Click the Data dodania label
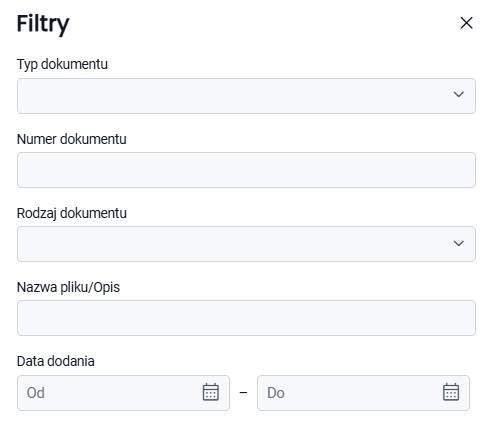Screen dimensions: 494x448 [56, 361]
